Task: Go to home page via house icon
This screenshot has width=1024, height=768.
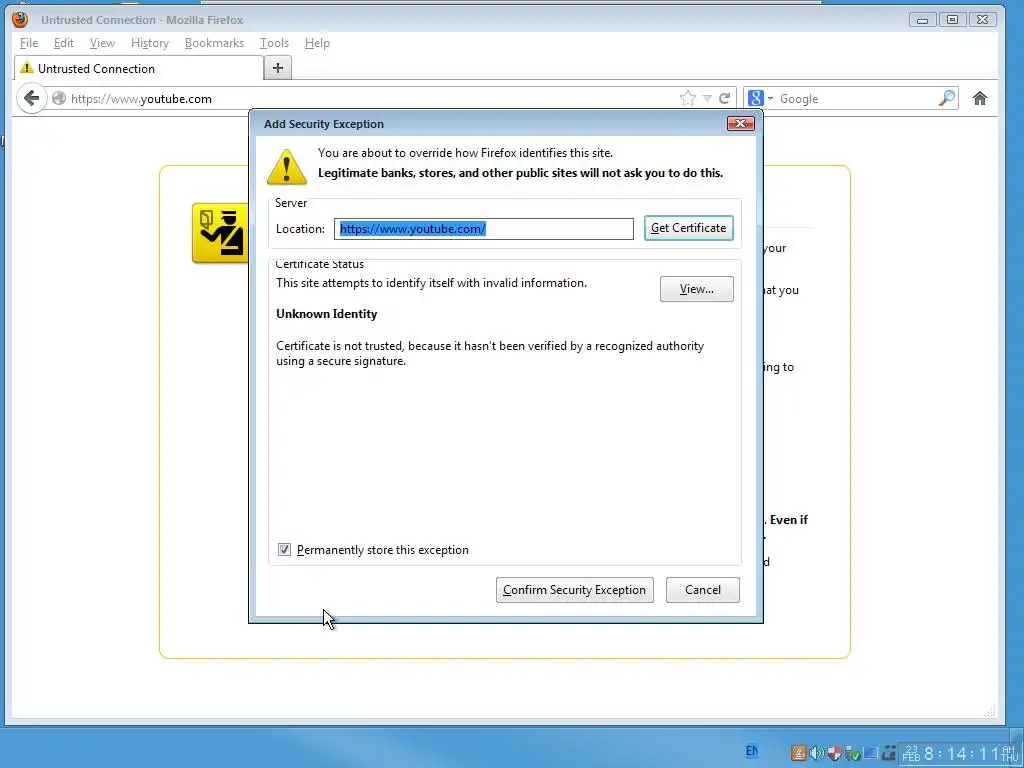Action: [980, 99]
